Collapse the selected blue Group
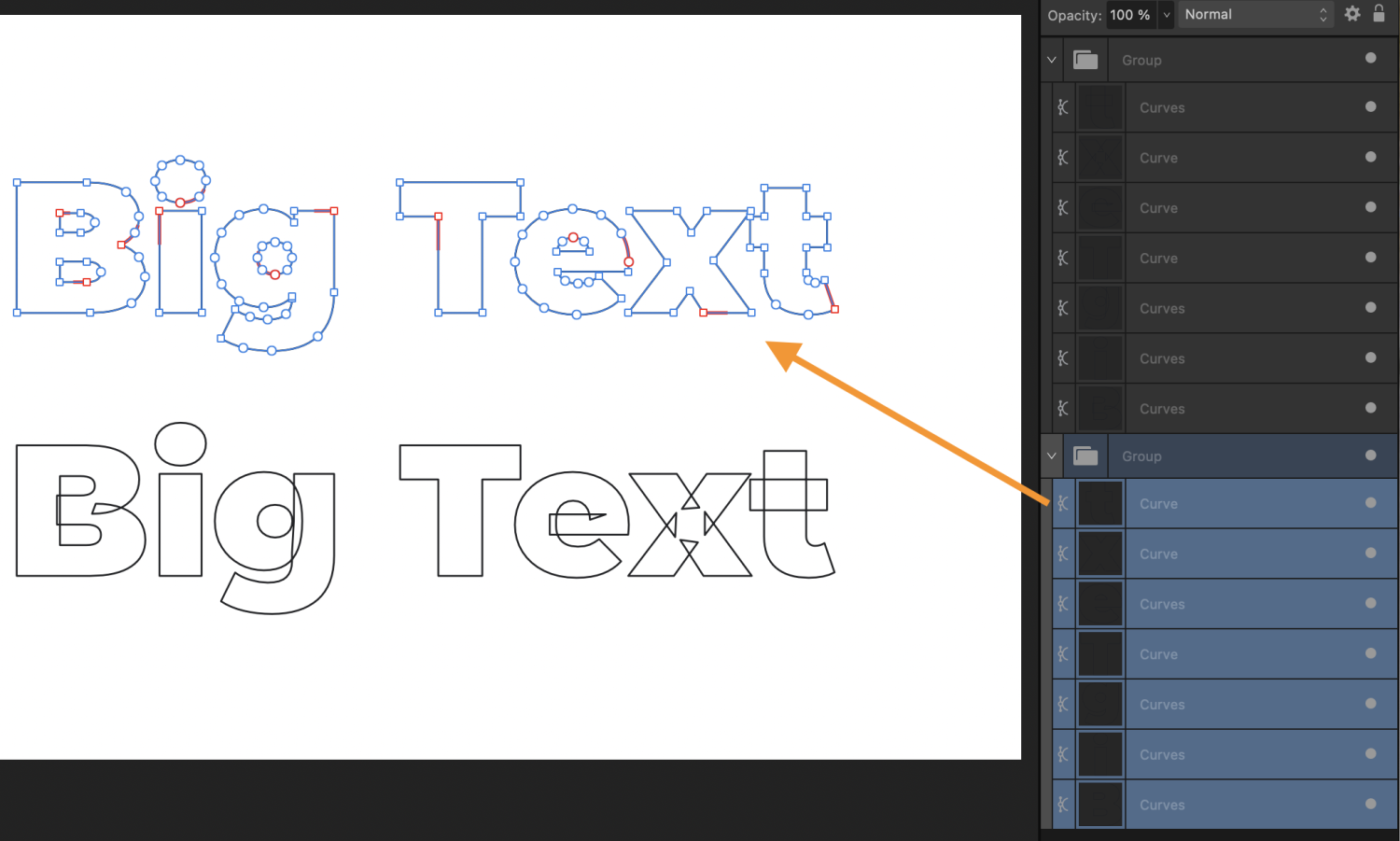This screenshot has height=841, width=1400. 1051,456
